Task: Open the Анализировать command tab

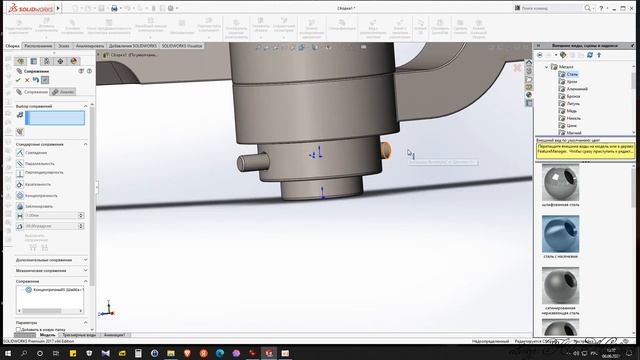Action: (90, 46)
